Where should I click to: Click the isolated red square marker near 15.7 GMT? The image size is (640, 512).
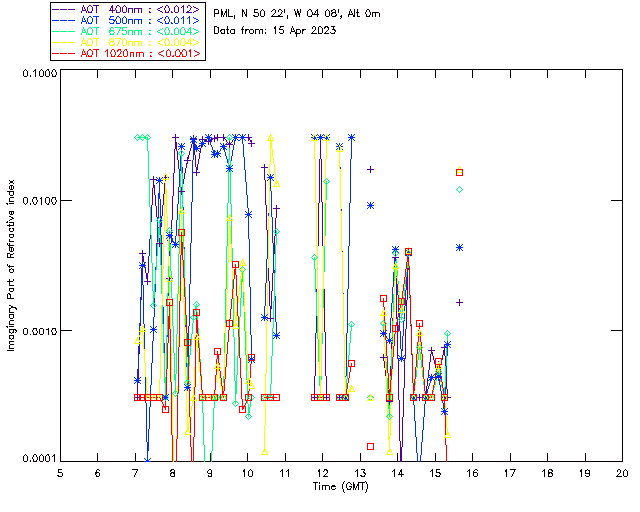click(460, 172)
